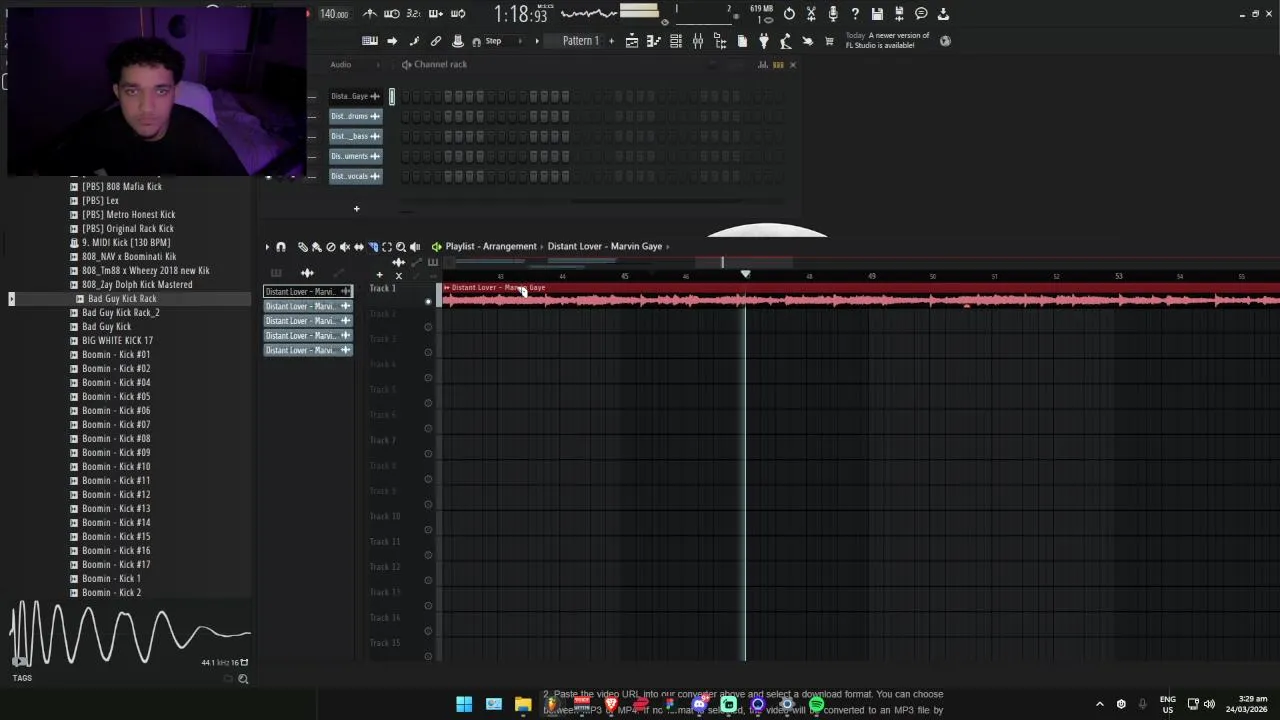The height and width of the screenshot is (720, 1280).
Task: Select the playlist slip tool arrows icon
Action: 359,247
